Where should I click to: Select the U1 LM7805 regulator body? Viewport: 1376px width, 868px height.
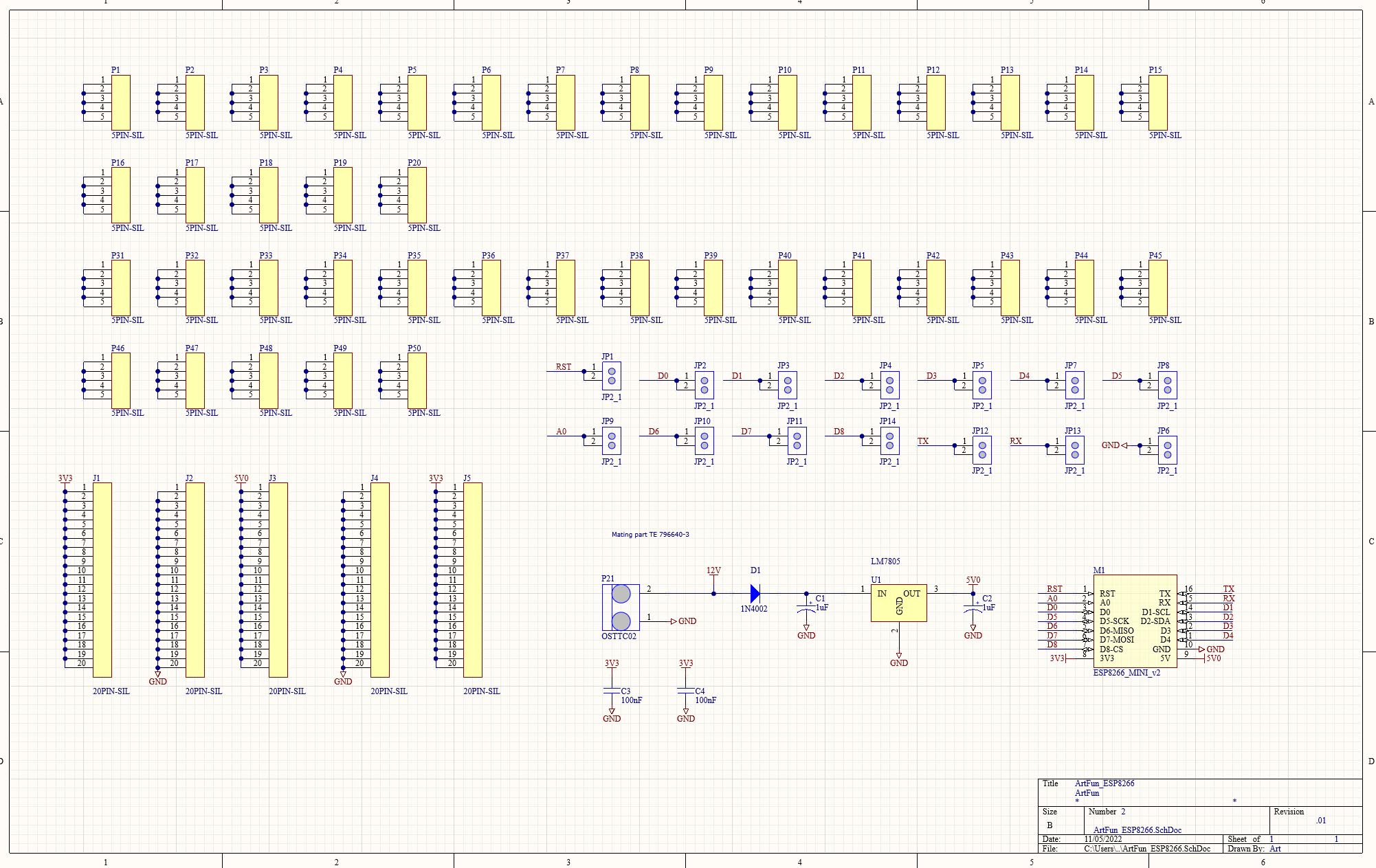899,603
